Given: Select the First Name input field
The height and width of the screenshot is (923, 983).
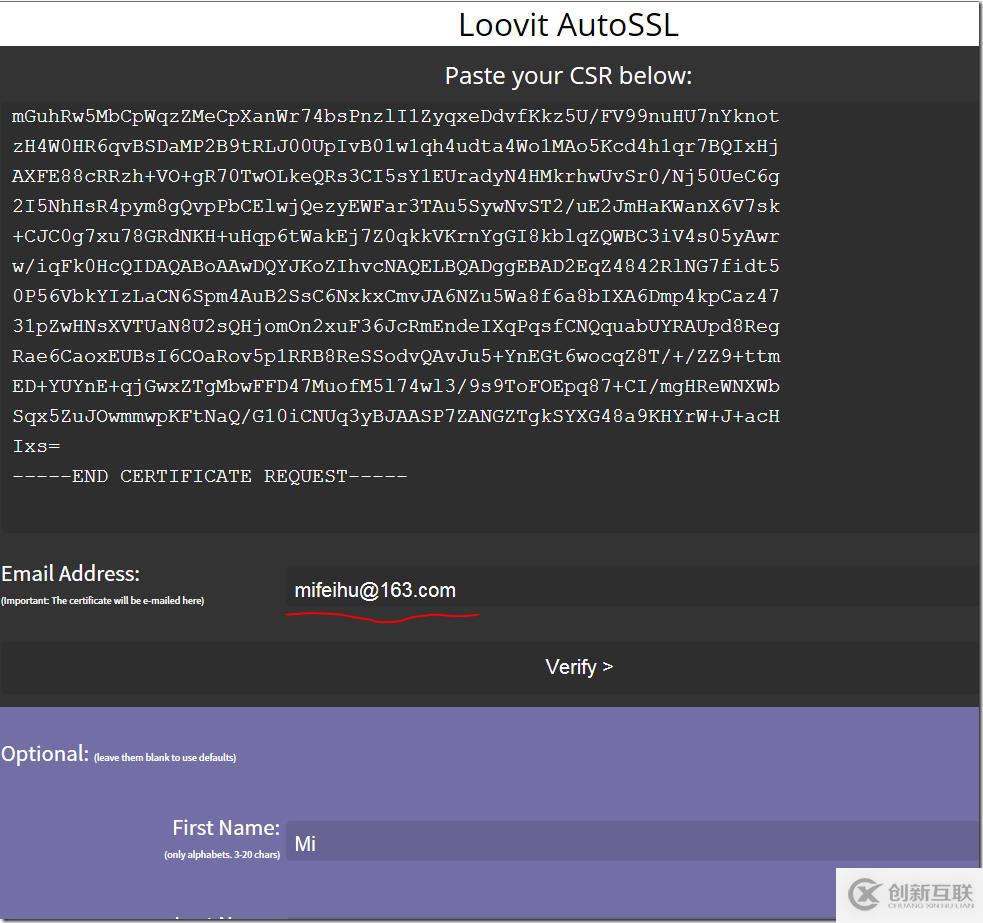Looking at the screenshot, I should pyautogui.click(x=633, y=843).
